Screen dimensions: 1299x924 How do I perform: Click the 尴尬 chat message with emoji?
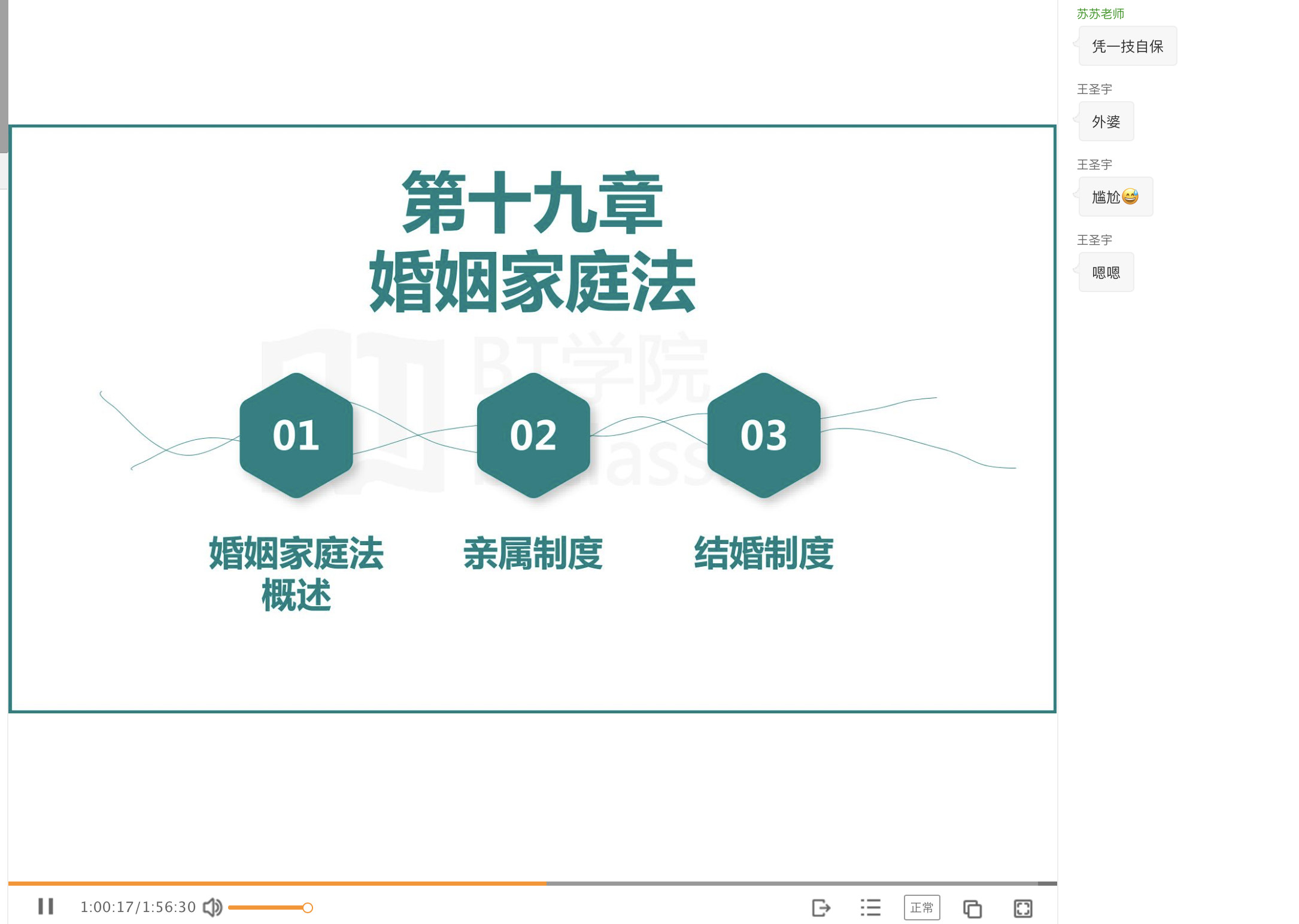1116,197
